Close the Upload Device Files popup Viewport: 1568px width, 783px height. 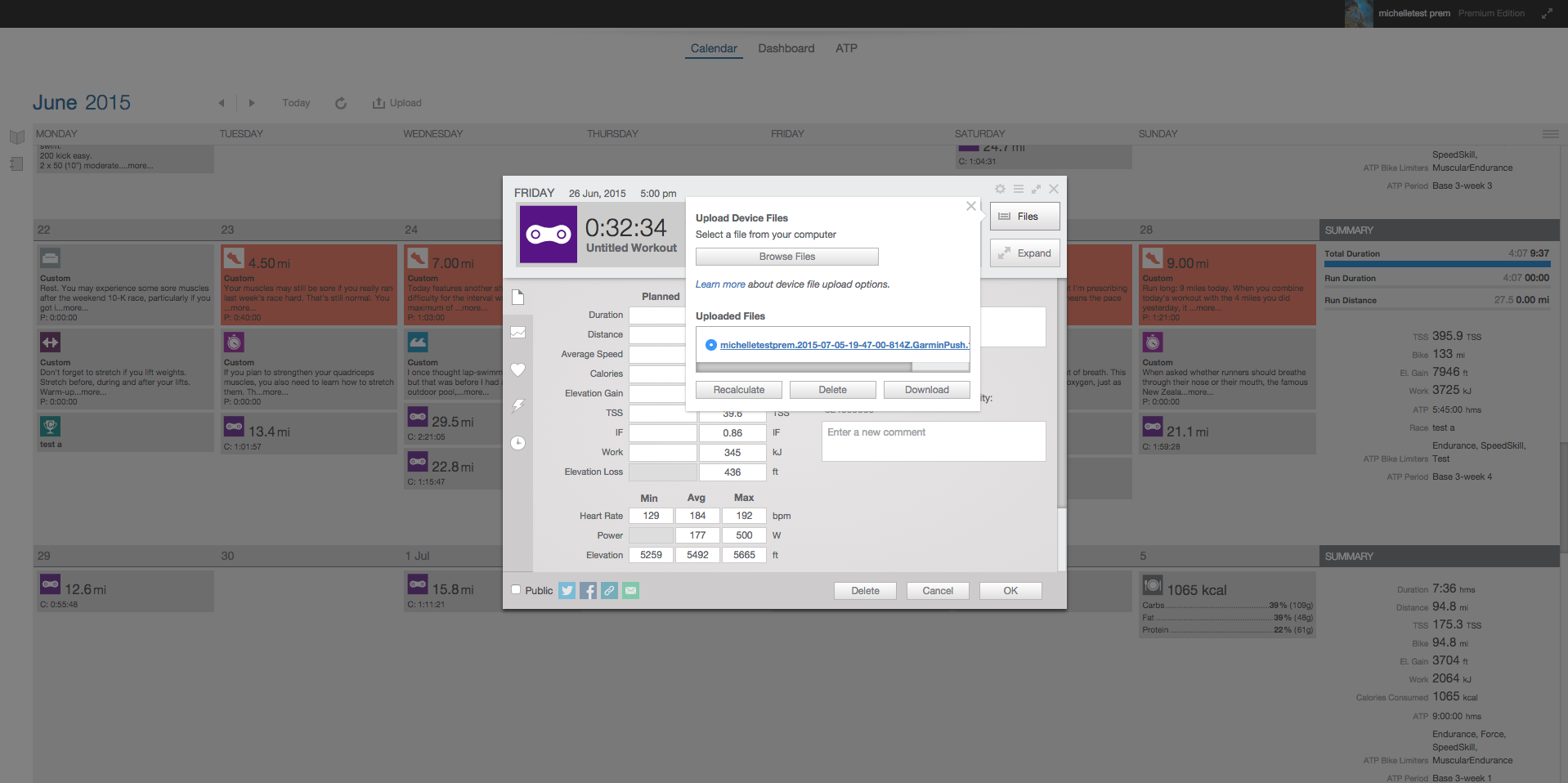[971, 206]
